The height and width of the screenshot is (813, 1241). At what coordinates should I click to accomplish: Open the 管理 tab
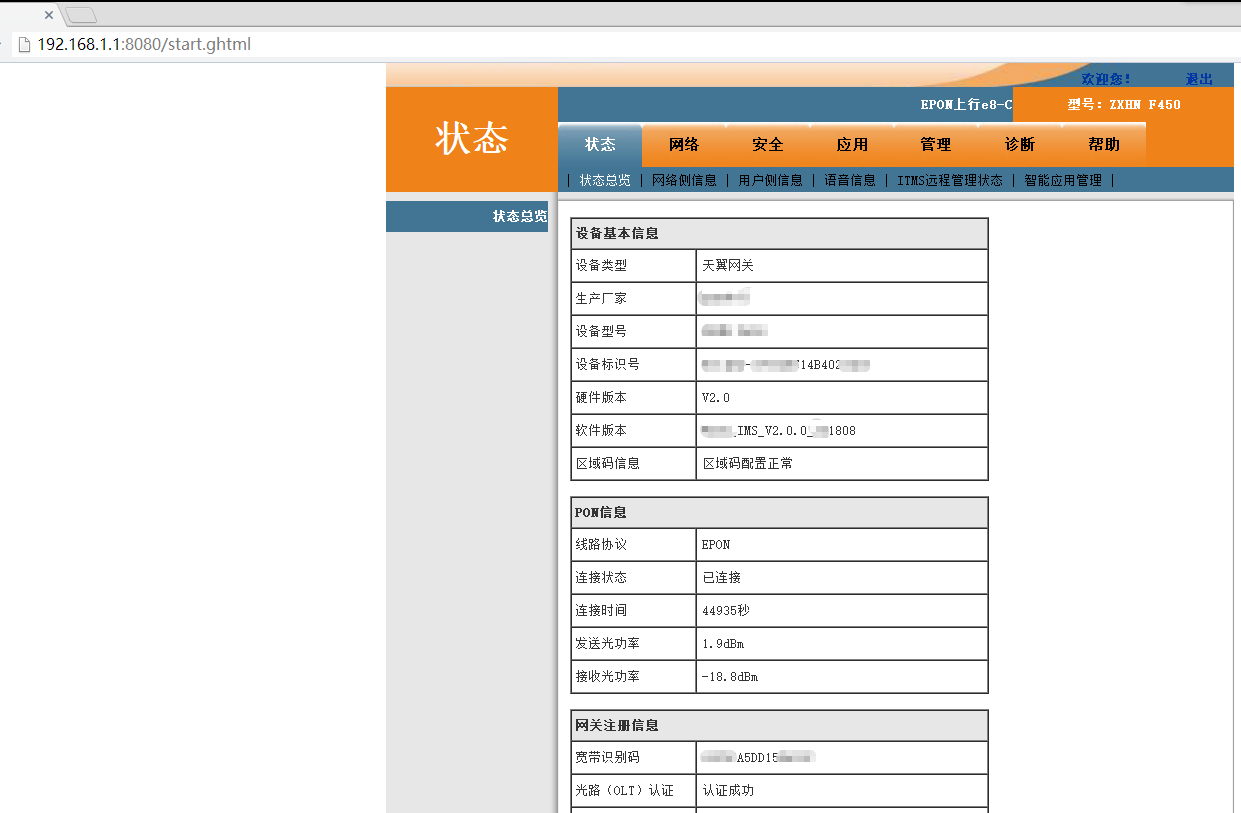tap(935, 144)
